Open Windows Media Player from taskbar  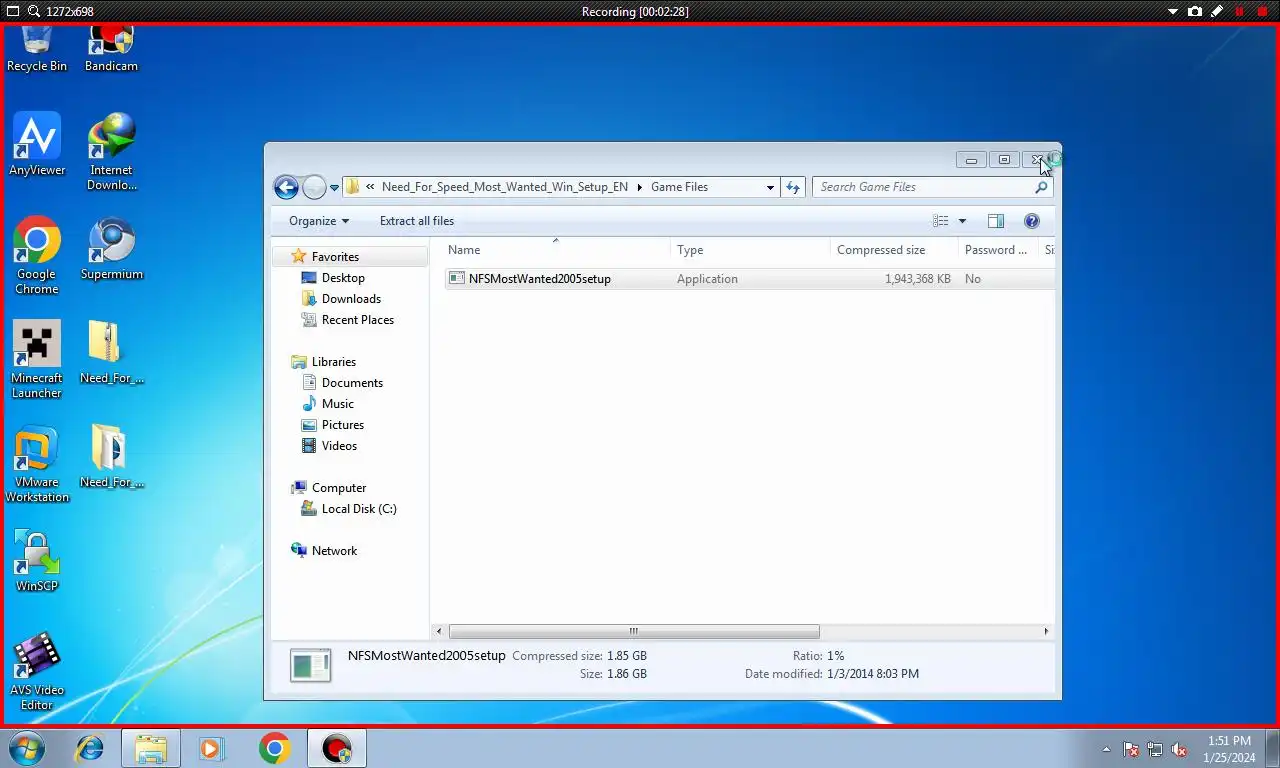pos(211,748)
